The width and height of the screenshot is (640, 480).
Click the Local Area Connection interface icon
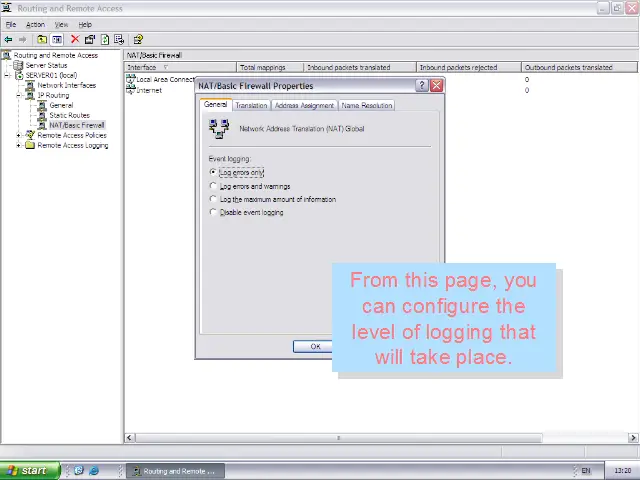tap(131, 79)
